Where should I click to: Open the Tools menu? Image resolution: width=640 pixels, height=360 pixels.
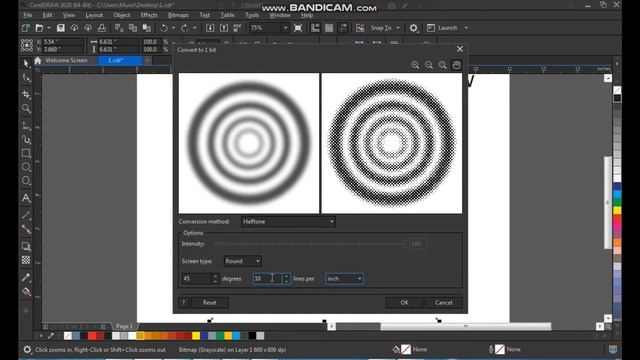(x=252, y=15)
